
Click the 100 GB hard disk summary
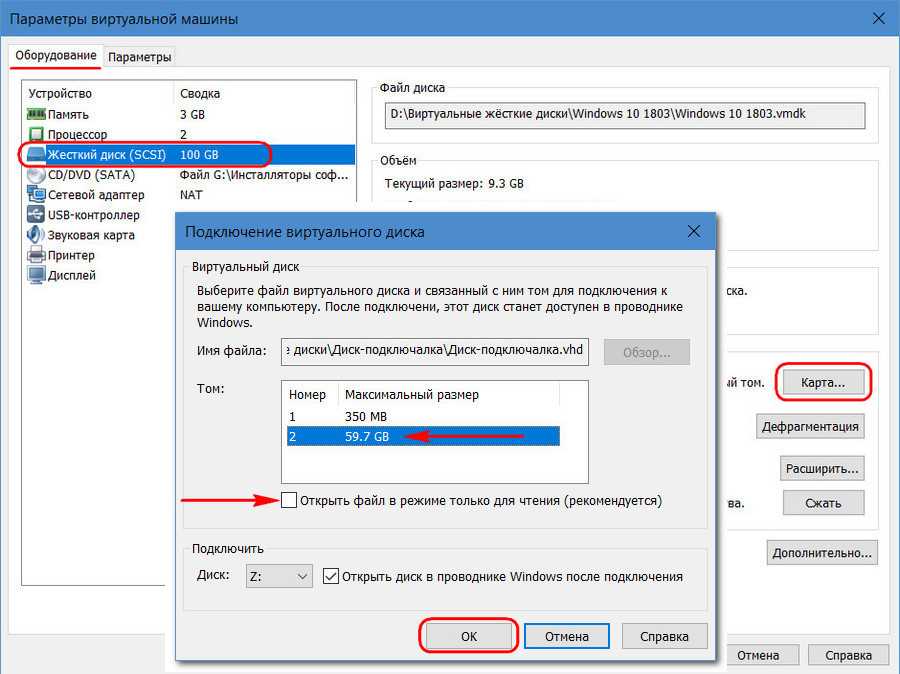199,154
